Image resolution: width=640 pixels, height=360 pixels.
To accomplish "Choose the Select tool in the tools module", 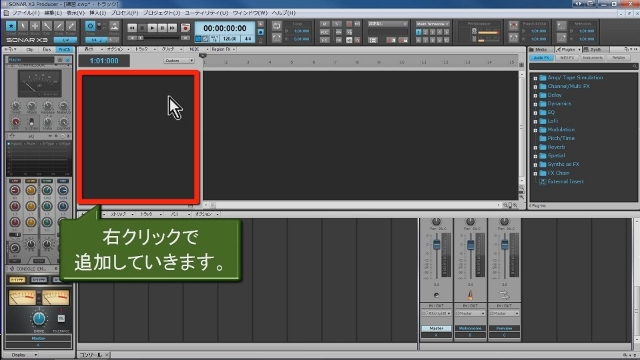I will coord(23,26).
